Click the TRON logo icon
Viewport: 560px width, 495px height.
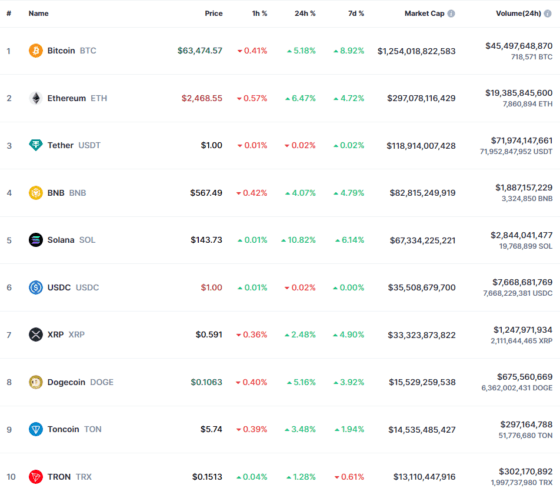point(36,477)
